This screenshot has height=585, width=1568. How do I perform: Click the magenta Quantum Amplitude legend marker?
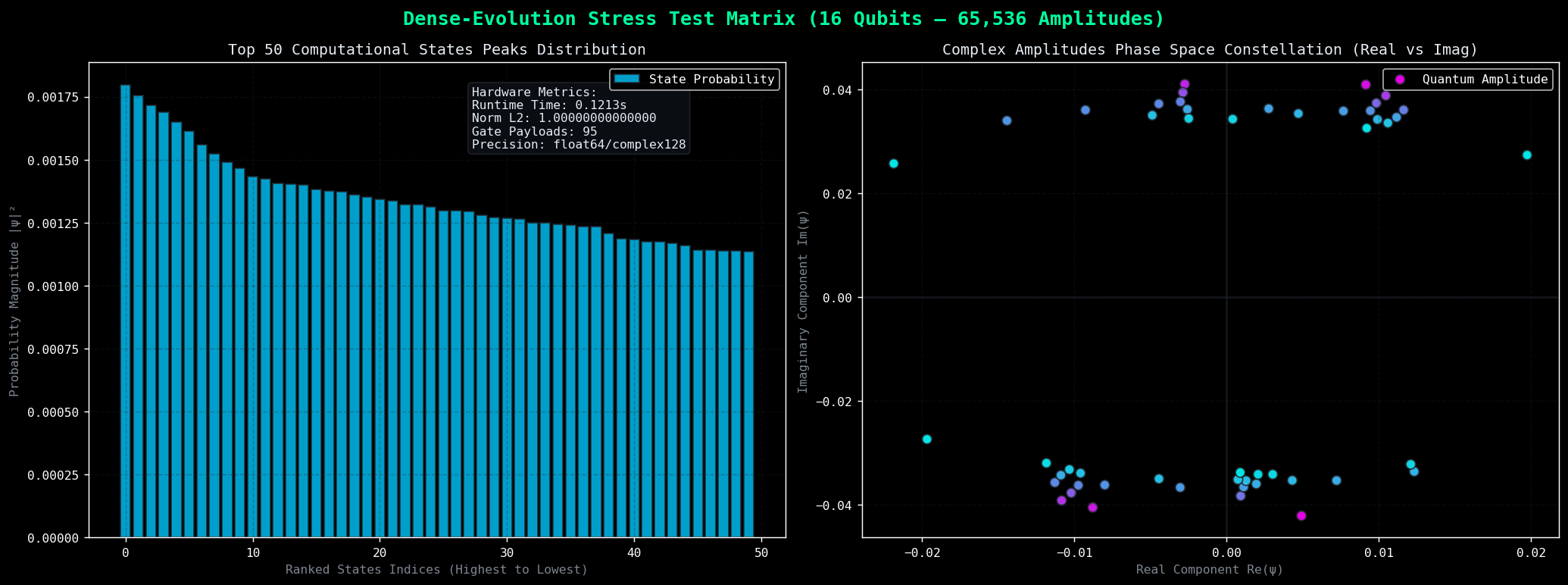[1400, 80]
